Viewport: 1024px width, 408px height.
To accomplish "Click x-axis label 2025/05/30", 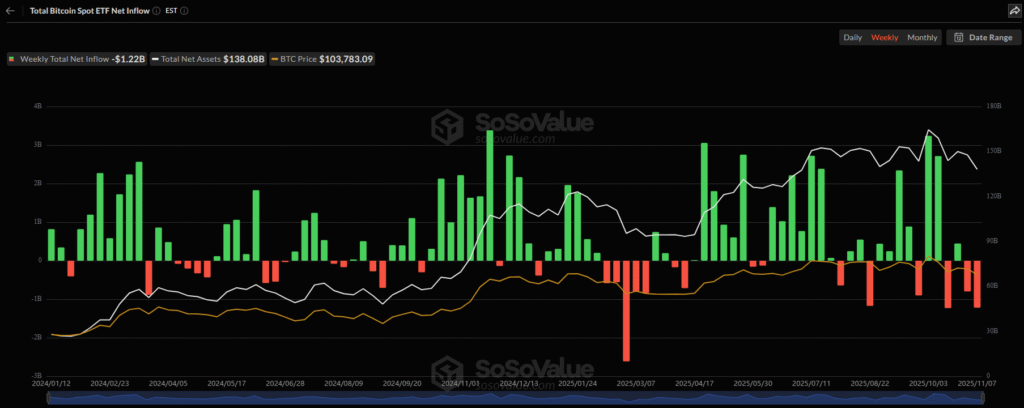I will (752, 384).
